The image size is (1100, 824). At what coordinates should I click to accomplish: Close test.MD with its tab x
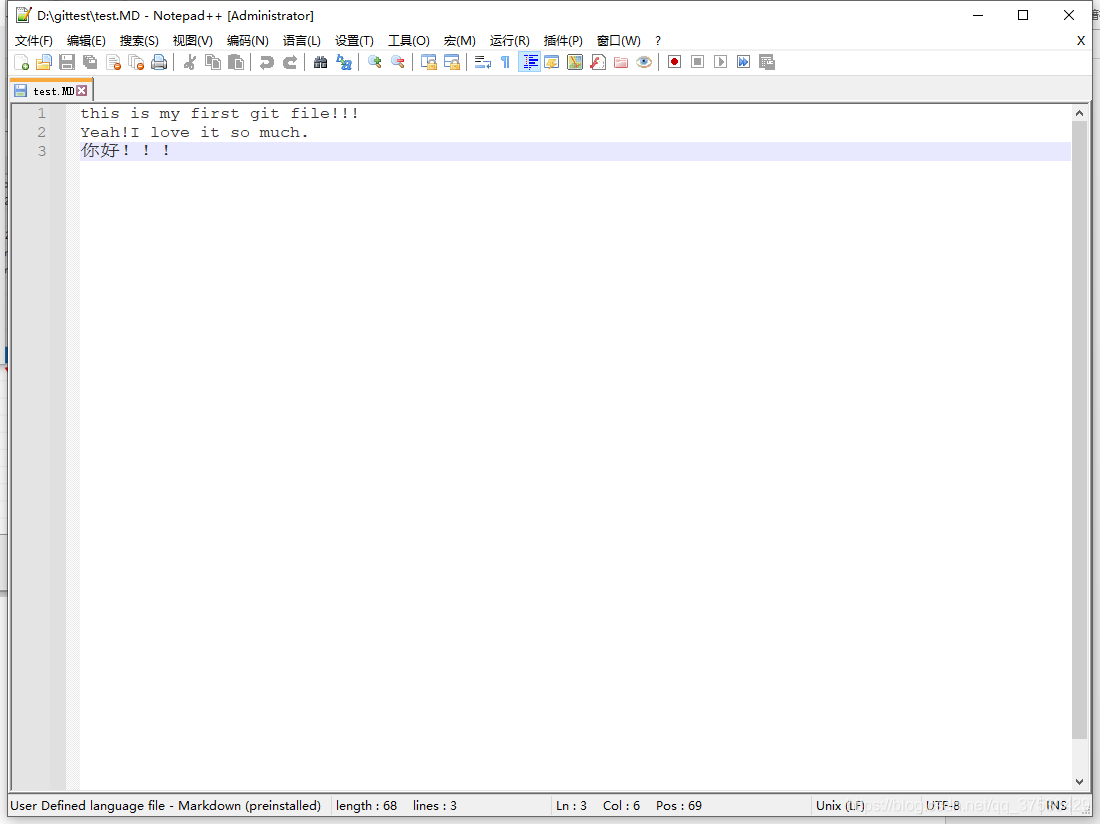tap(82, 90)
